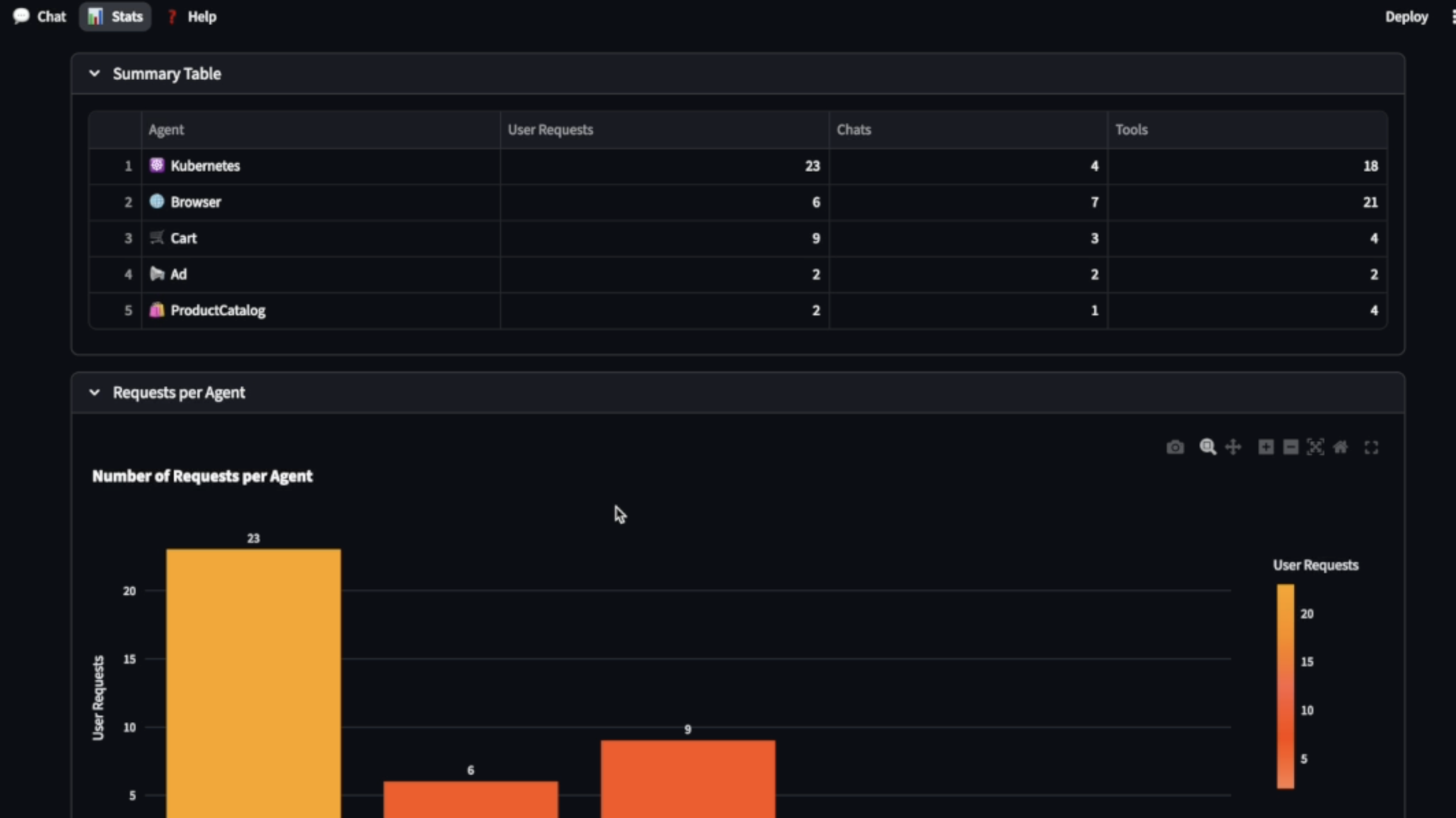Open the Help tab
This screenshot has width=1456, height=818.
coord(191,17)
